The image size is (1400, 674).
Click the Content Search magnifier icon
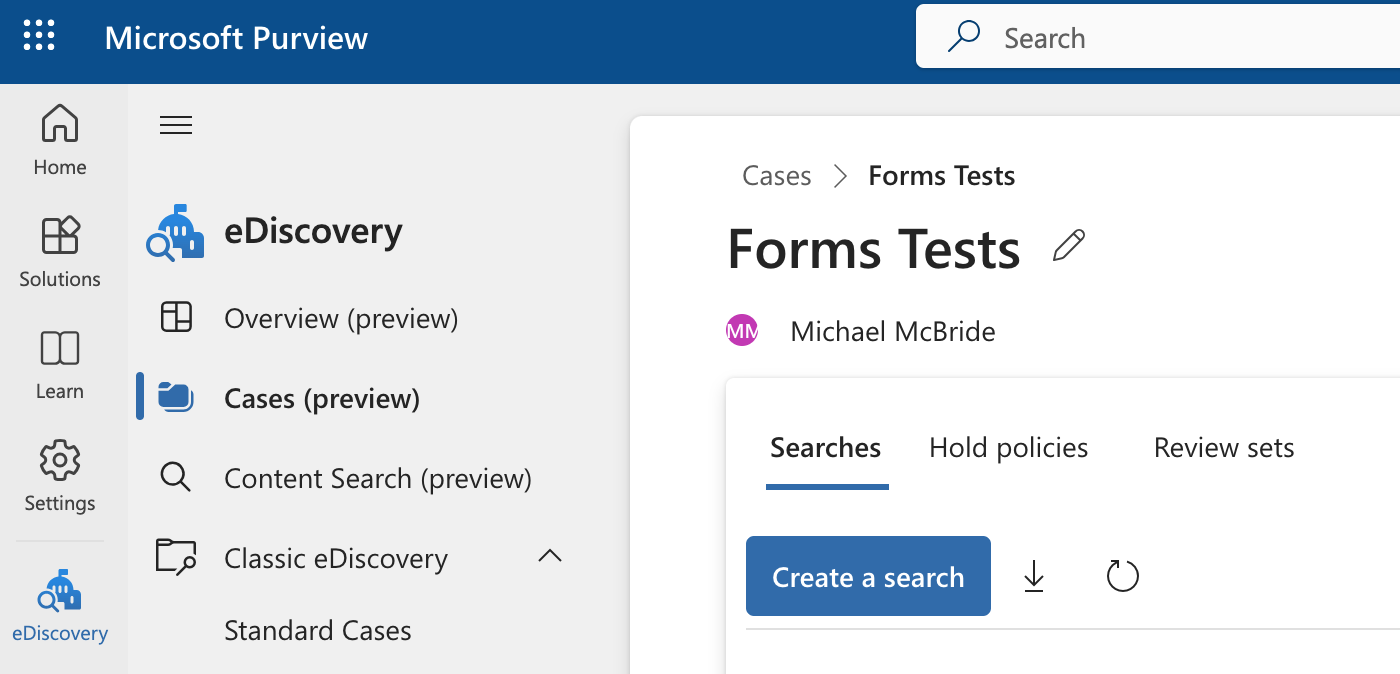click(x=175, y=478)
